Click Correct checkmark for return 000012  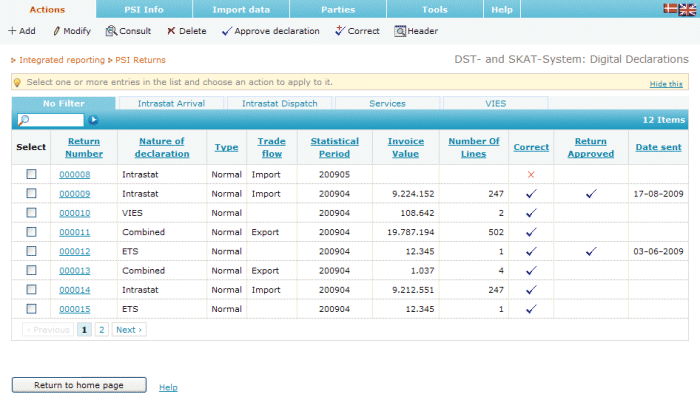pyautogui.click(x=531, y=251)
